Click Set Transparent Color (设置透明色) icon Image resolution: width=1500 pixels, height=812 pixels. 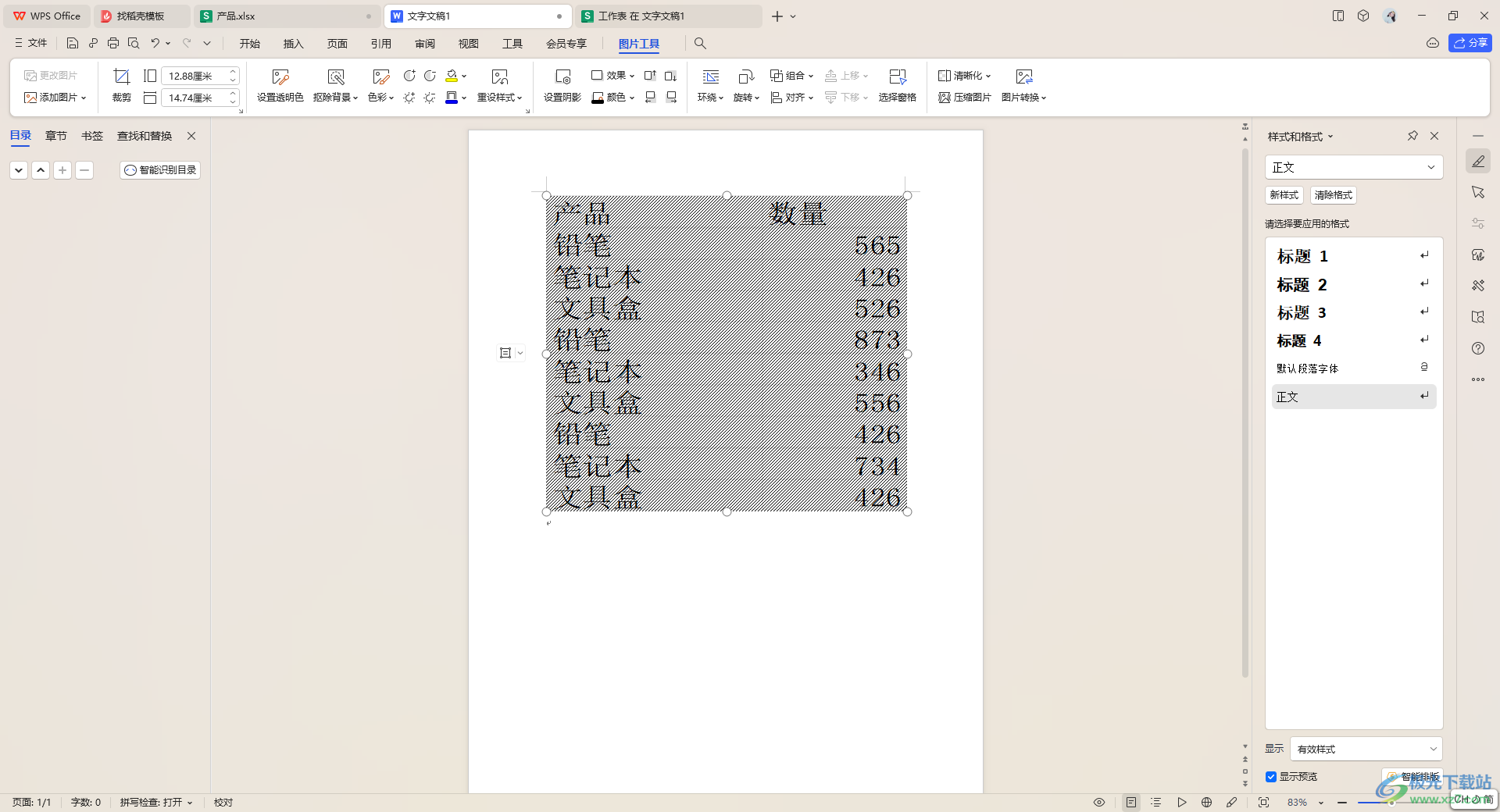(280, 77)
